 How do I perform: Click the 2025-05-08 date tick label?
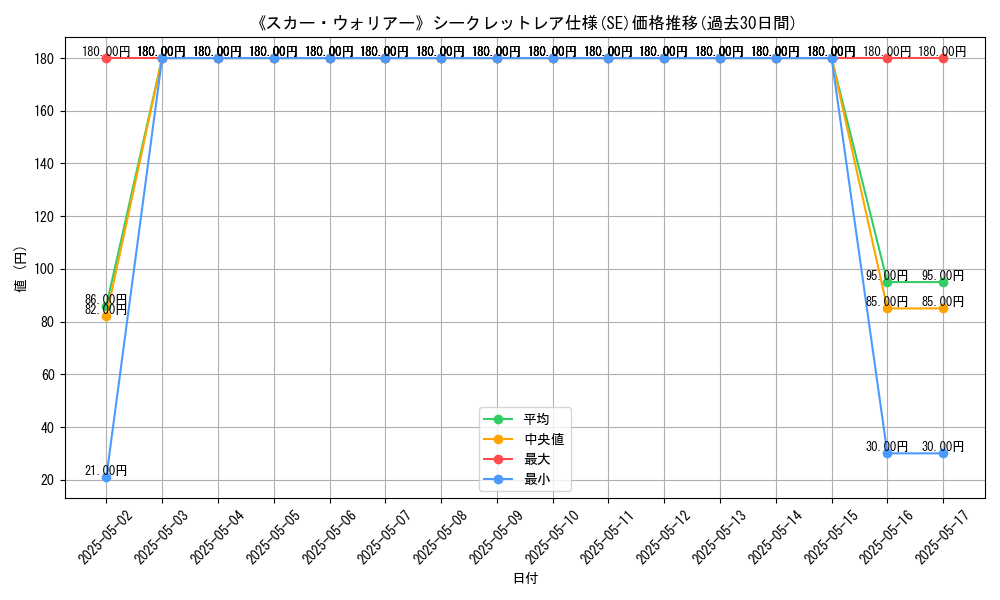pos(440,537)
